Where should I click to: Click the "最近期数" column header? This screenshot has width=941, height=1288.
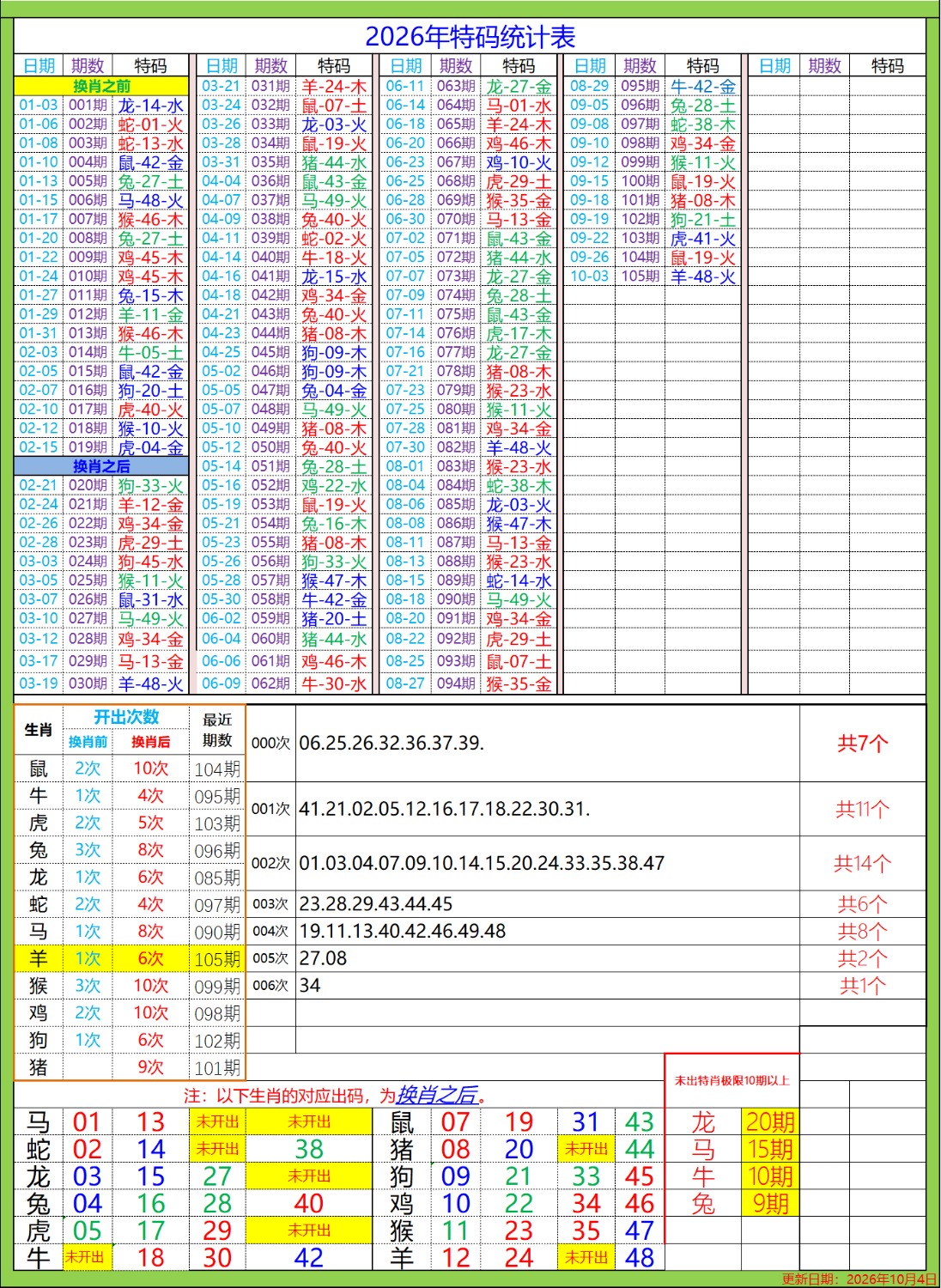(217, 730)
